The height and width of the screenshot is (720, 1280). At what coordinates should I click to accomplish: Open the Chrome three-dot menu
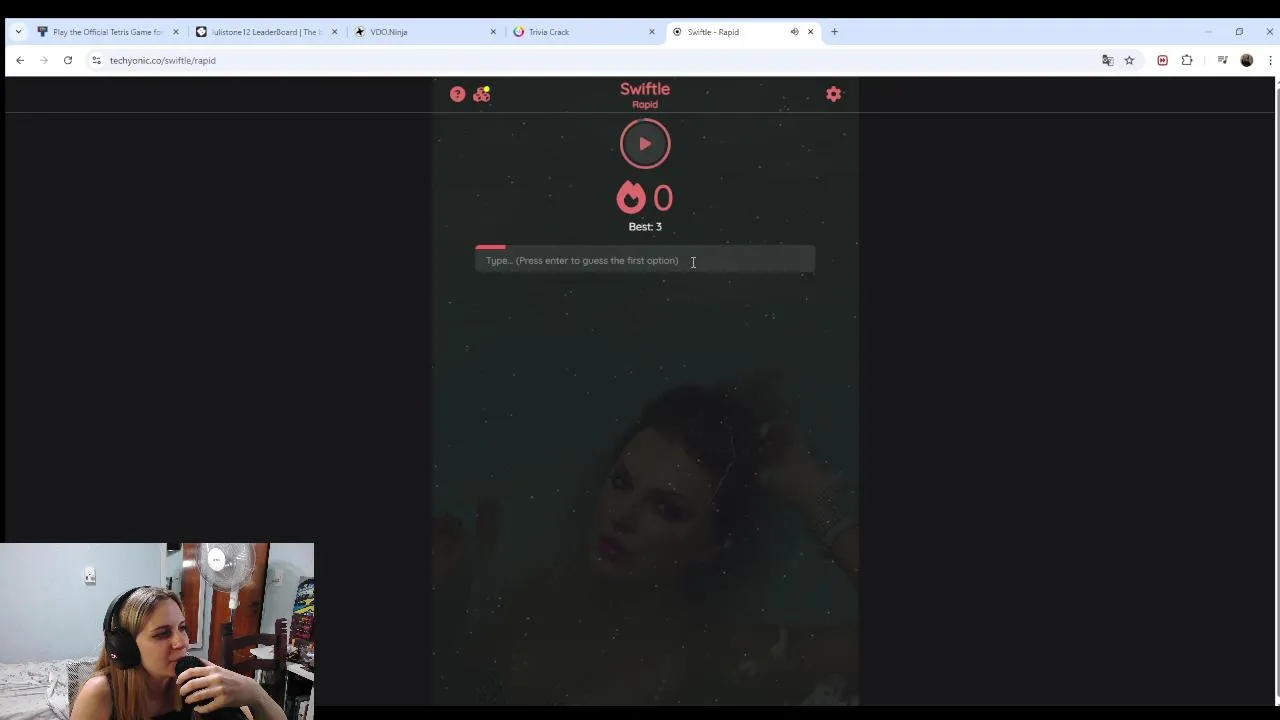(x=1270, y=60)
